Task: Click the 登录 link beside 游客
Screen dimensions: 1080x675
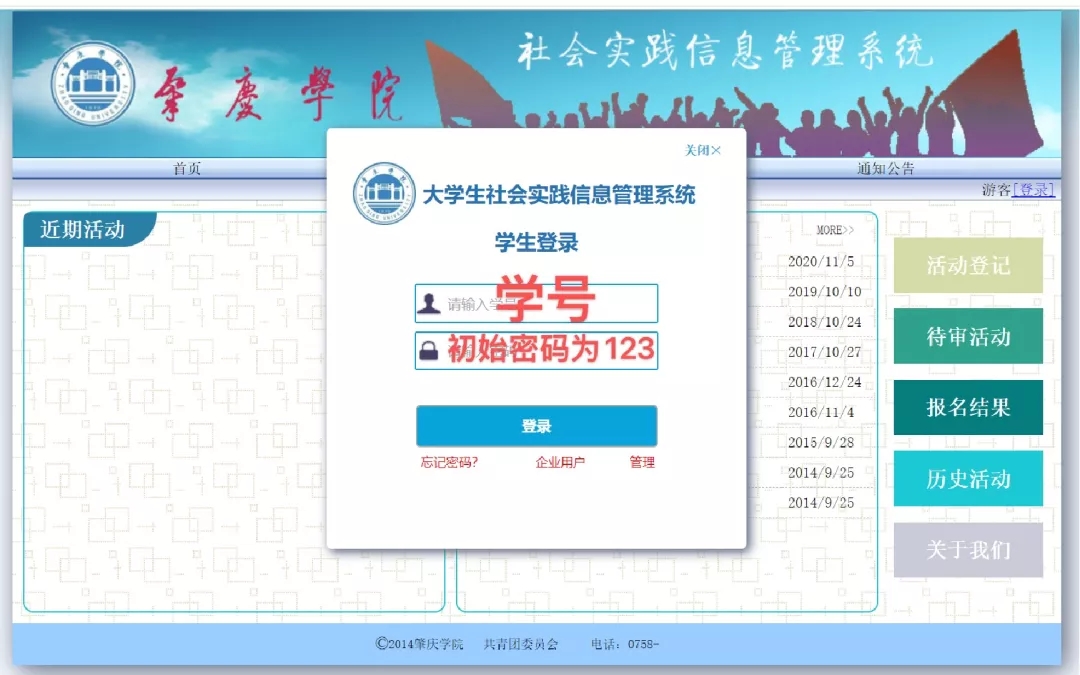Action: (x=1033, y=190)
